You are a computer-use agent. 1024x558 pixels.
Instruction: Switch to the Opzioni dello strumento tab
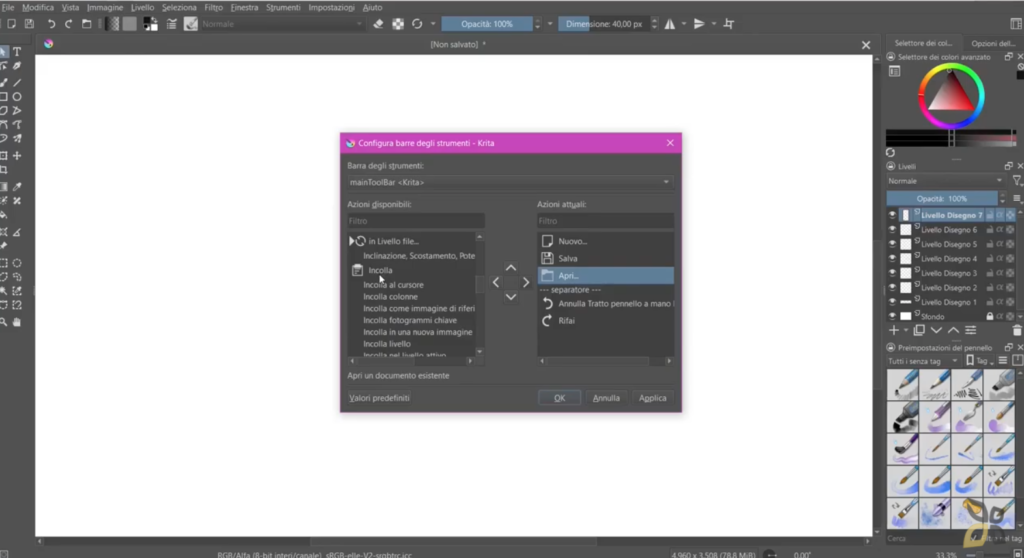pyautogui.click(x=993, y=43)
